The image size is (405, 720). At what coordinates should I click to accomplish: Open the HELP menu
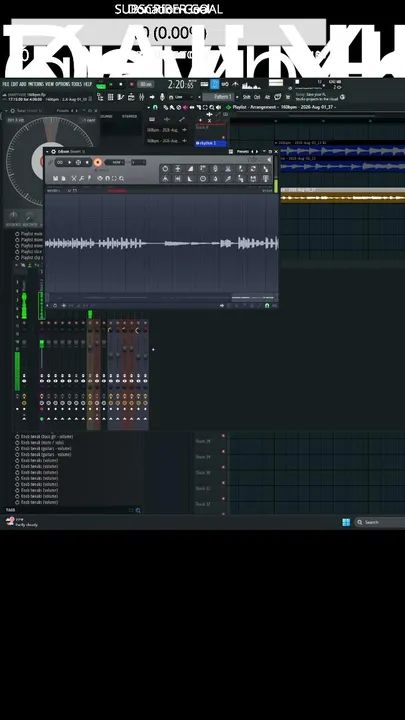(x=87, y=84)
